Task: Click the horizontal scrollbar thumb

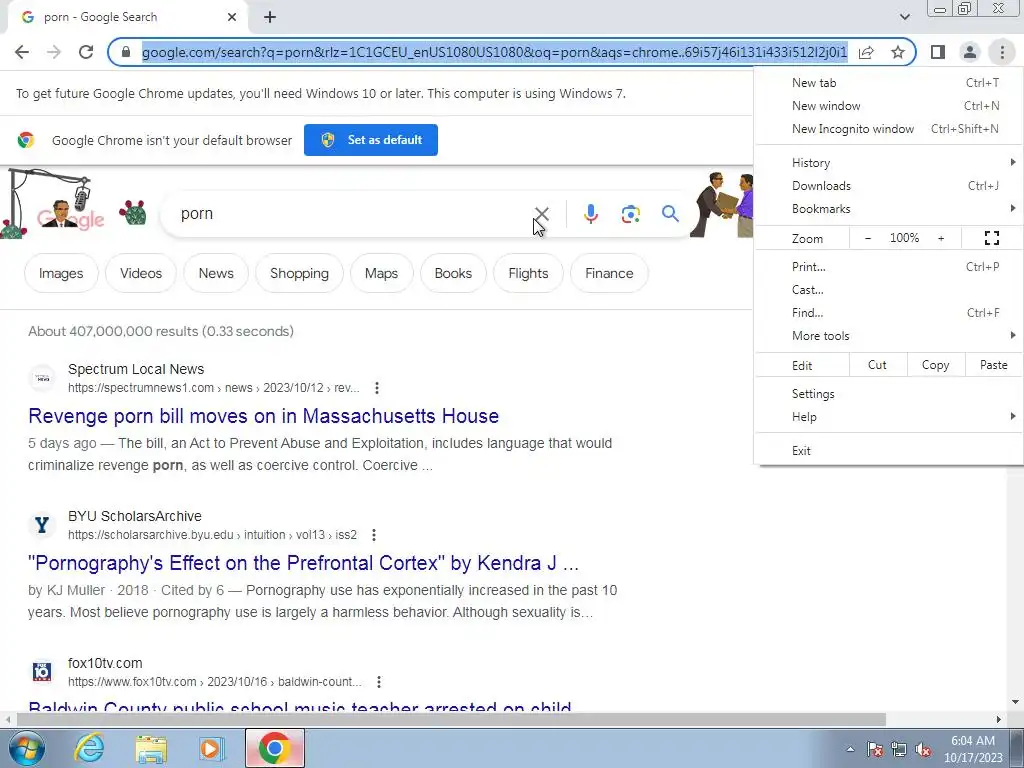Action: pyautogui.click(x=451, y=719)
